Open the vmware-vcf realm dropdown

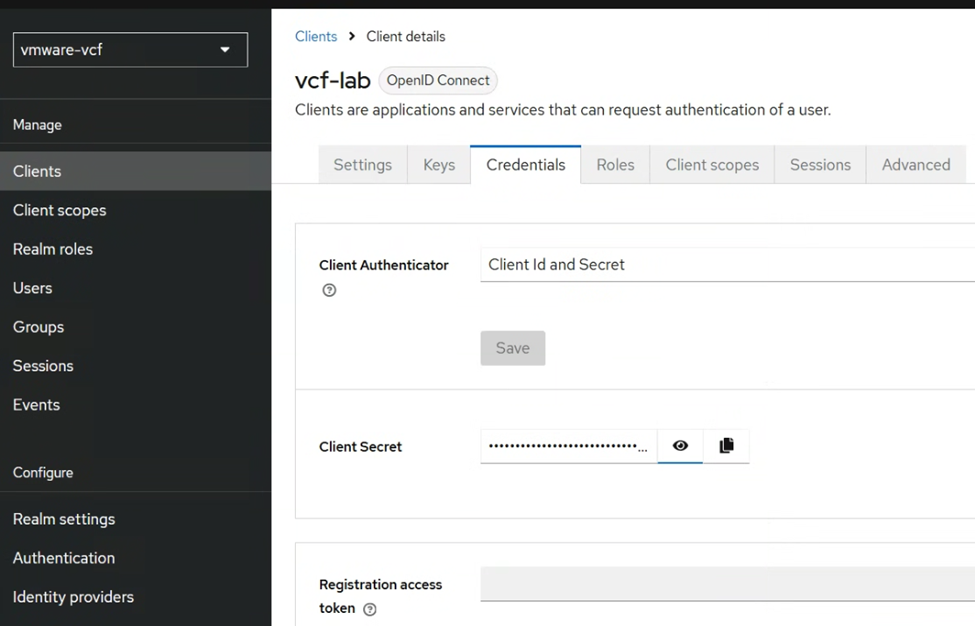tap(130, 50)
